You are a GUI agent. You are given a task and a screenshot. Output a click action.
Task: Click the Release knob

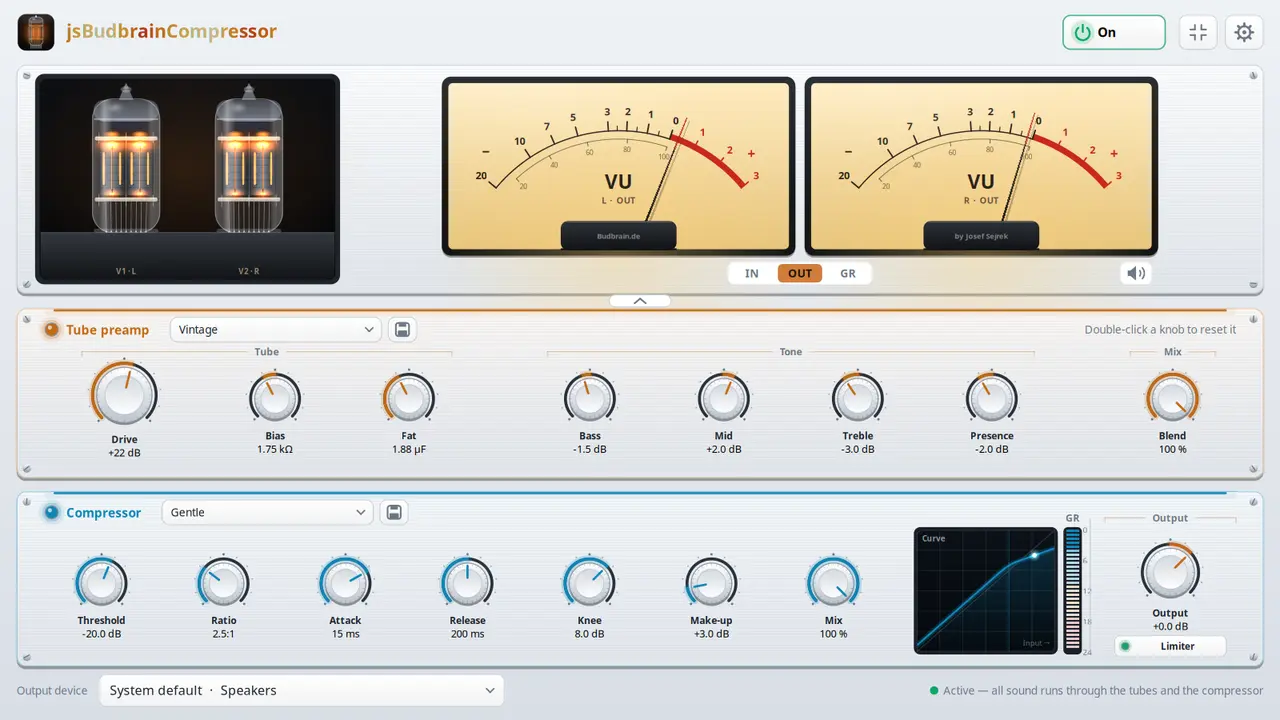coord(467,582)
